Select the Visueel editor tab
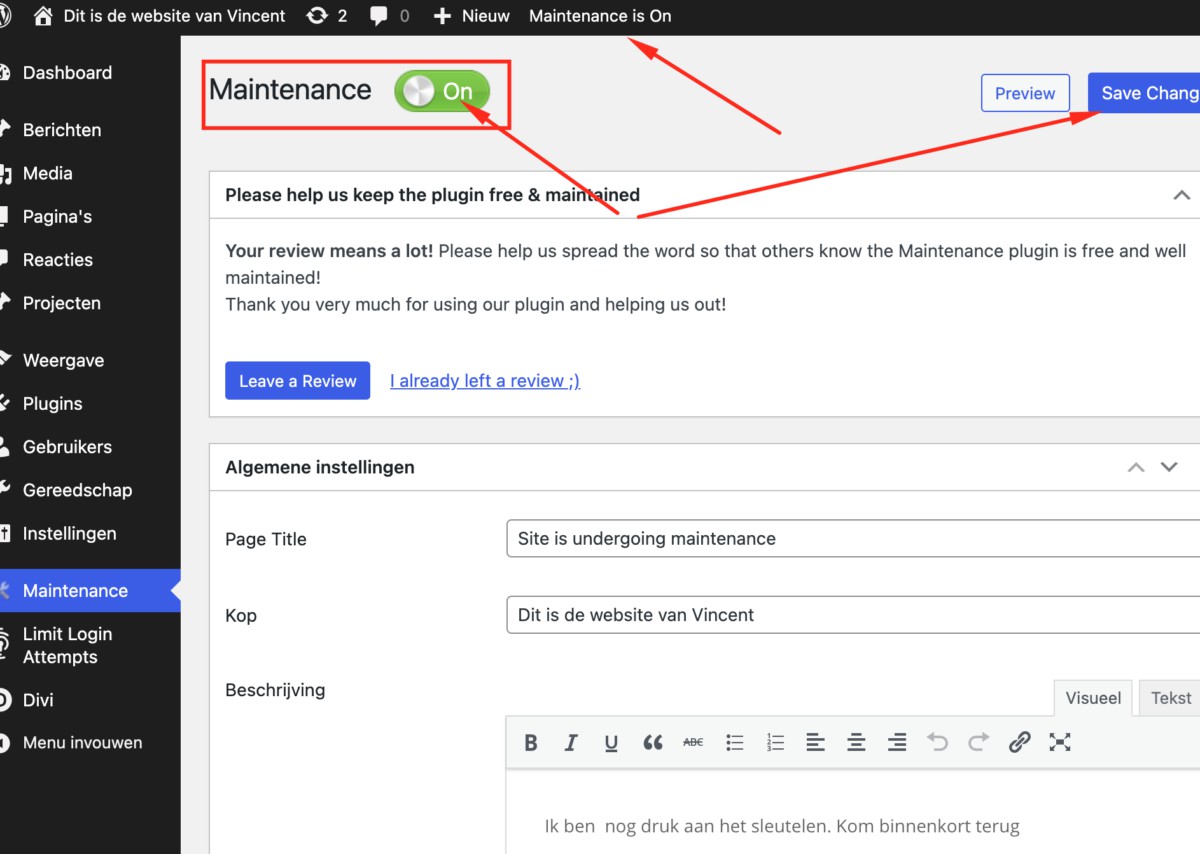 1093,698
